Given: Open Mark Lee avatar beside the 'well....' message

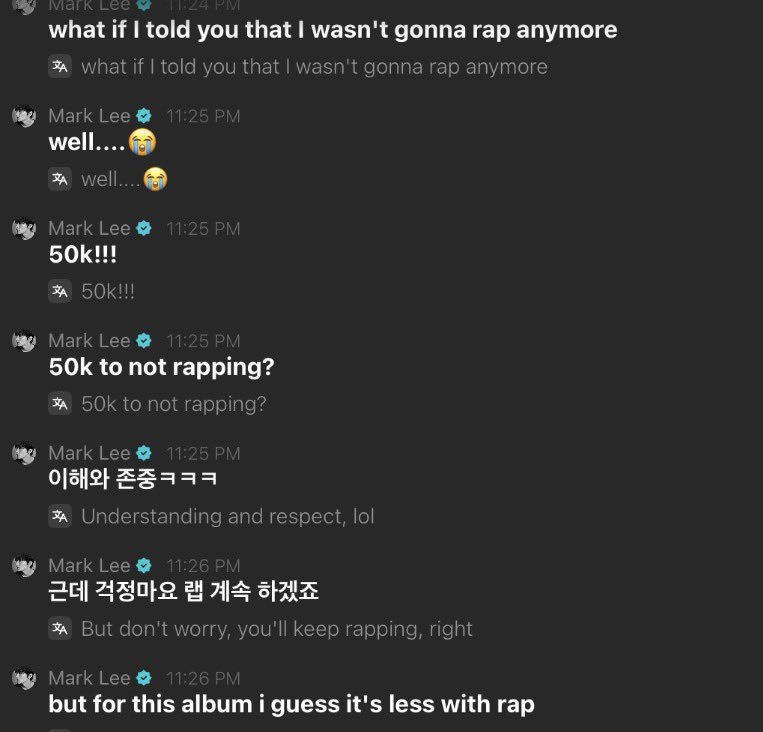Looking at the screenshot, I should point(24,116).
